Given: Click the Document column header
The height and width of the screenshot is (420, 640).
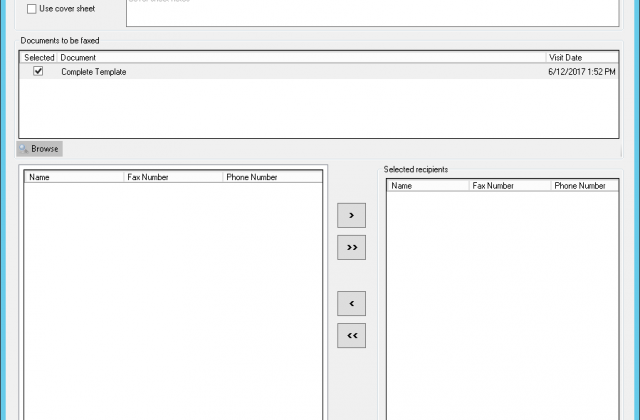Looking at the screenshot, I should (x=300, y=58).
